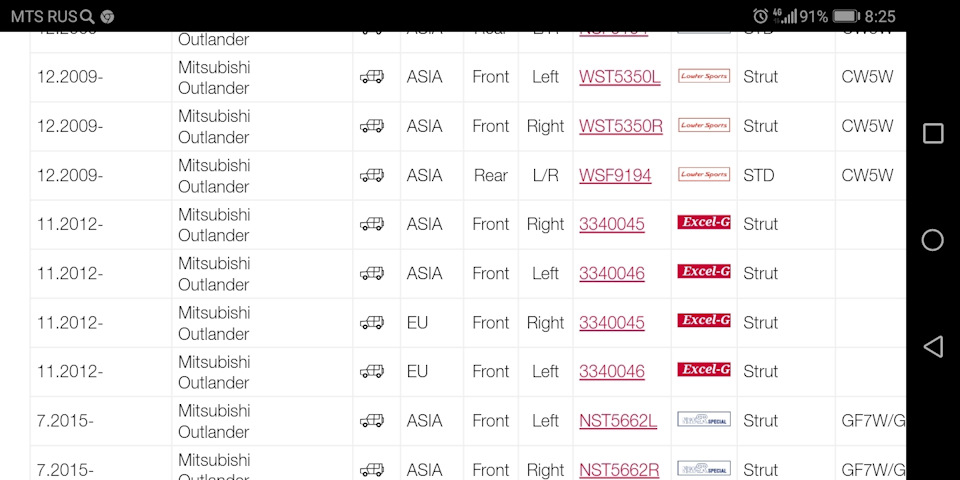Open part link WST5350L
This screenshot has height=480, width=960.
pyautogui.click(x=620, y=77)
